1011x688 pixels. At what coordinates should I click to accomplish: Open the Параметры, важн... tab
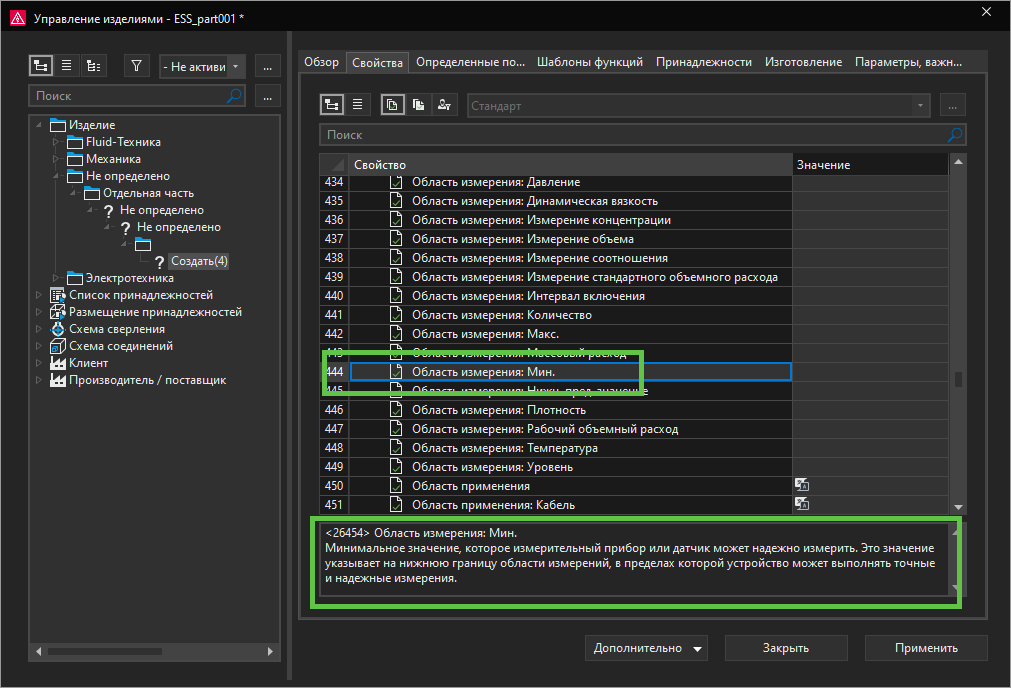908,62
